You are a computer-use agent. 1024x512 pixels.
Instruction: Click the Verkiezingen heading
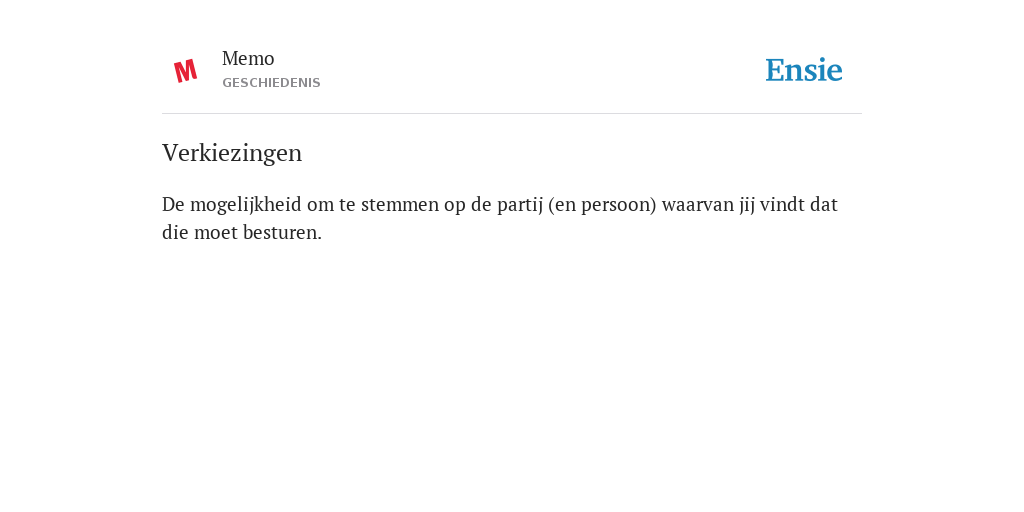[232, 153]
